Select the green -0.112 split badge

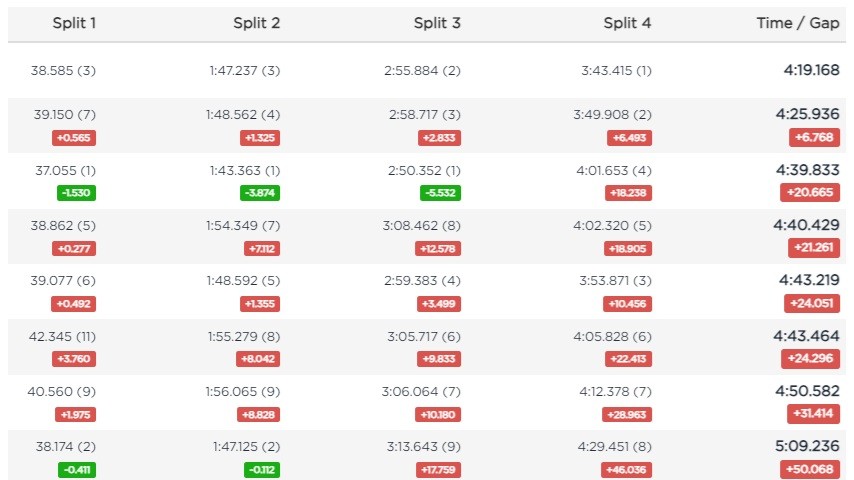tap(260, 469)
